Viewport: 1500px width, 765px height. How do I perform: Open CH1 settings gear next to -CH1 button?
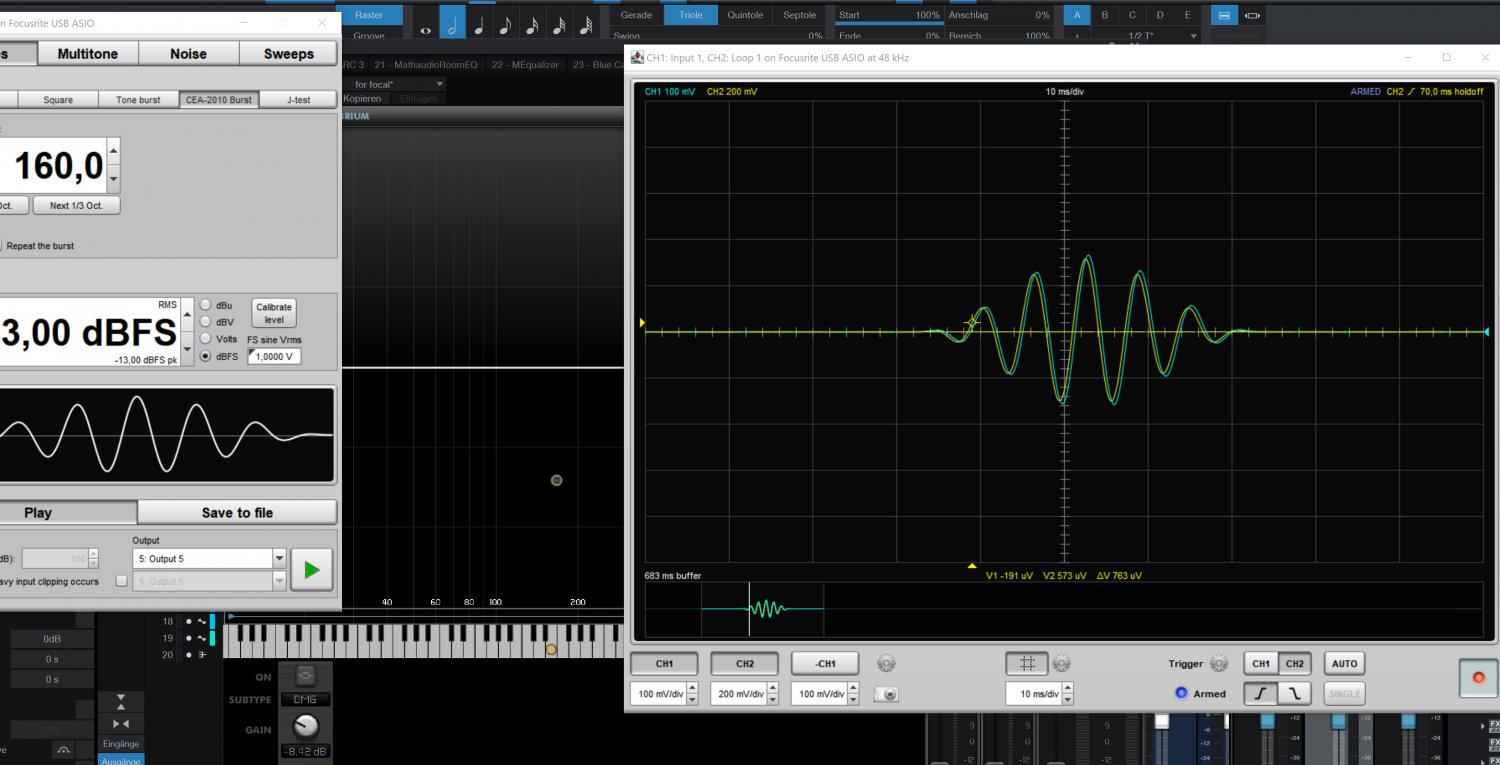coord(885,663)
